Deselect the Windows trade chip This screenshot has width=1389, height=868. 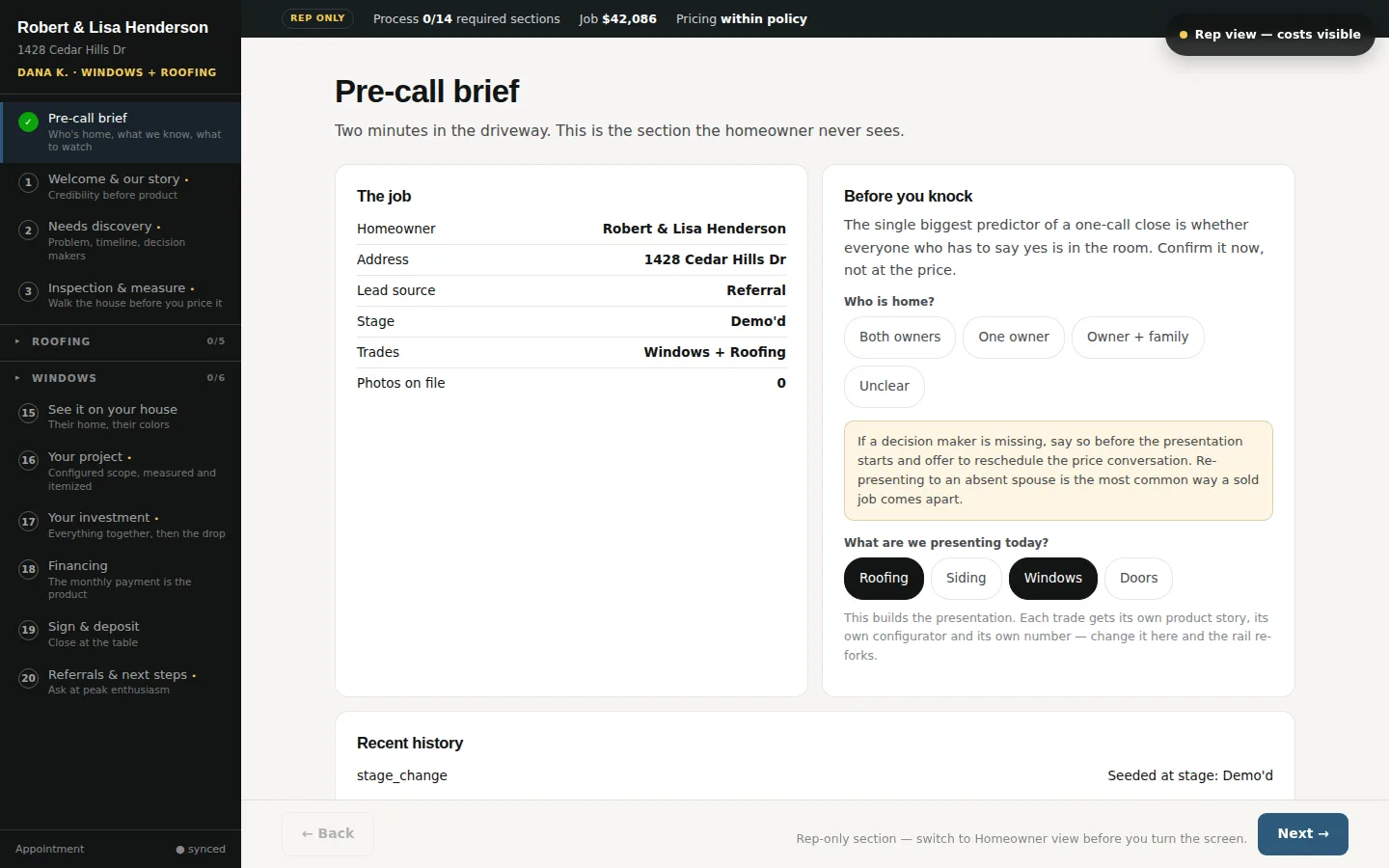pyautogui.click(x=1053, y=579)
